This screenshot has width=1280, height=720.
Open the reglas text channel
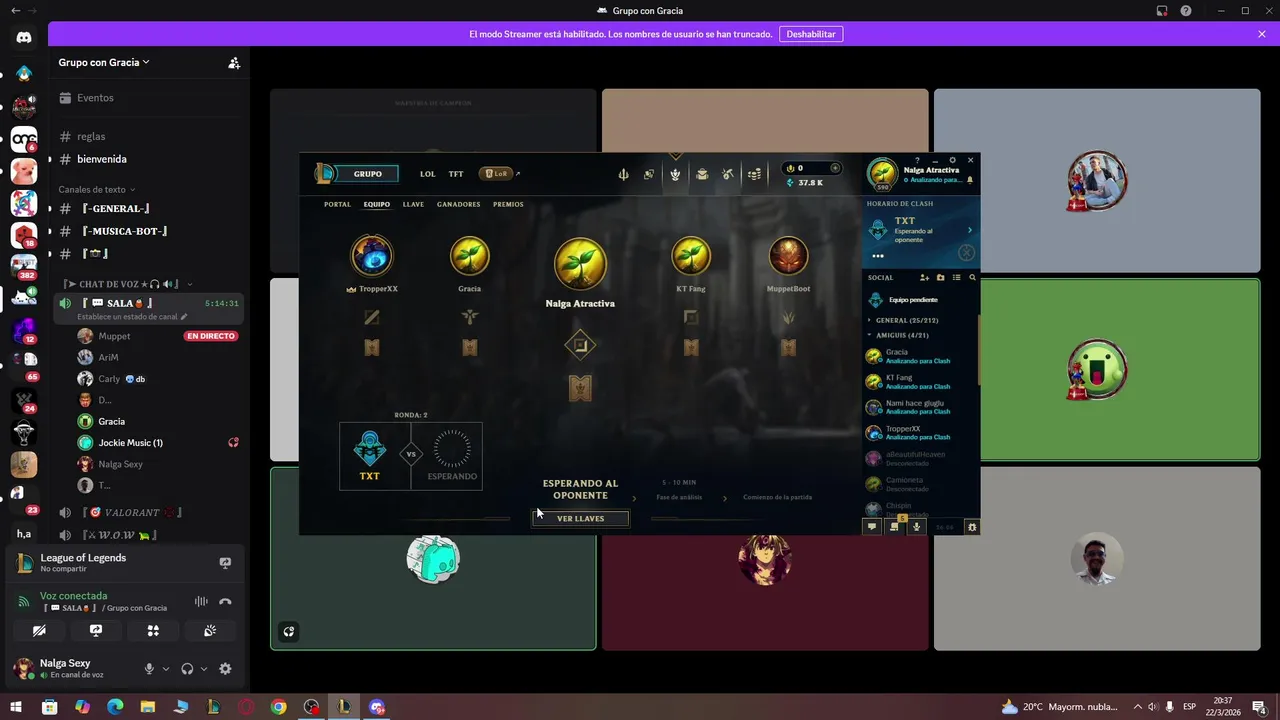click(x=149, y=136)
